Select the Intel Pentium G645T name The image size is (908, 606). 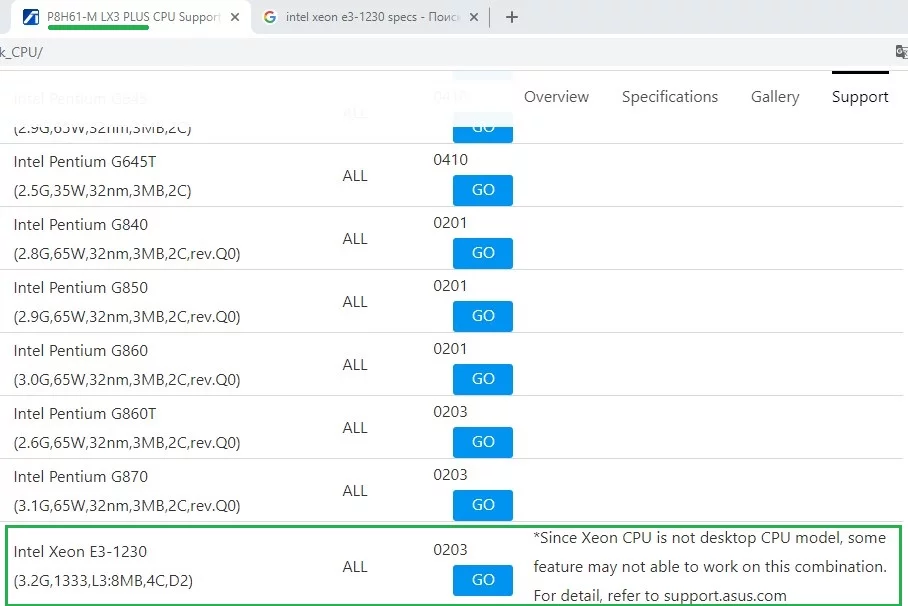85,162
